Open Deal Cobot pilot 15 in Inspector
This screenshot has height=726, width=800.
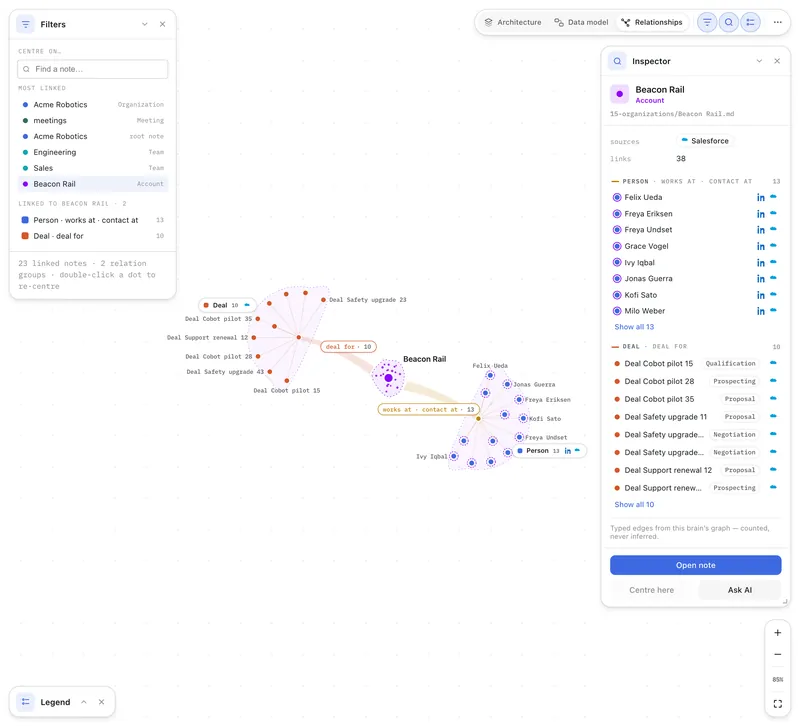[659, 364]
